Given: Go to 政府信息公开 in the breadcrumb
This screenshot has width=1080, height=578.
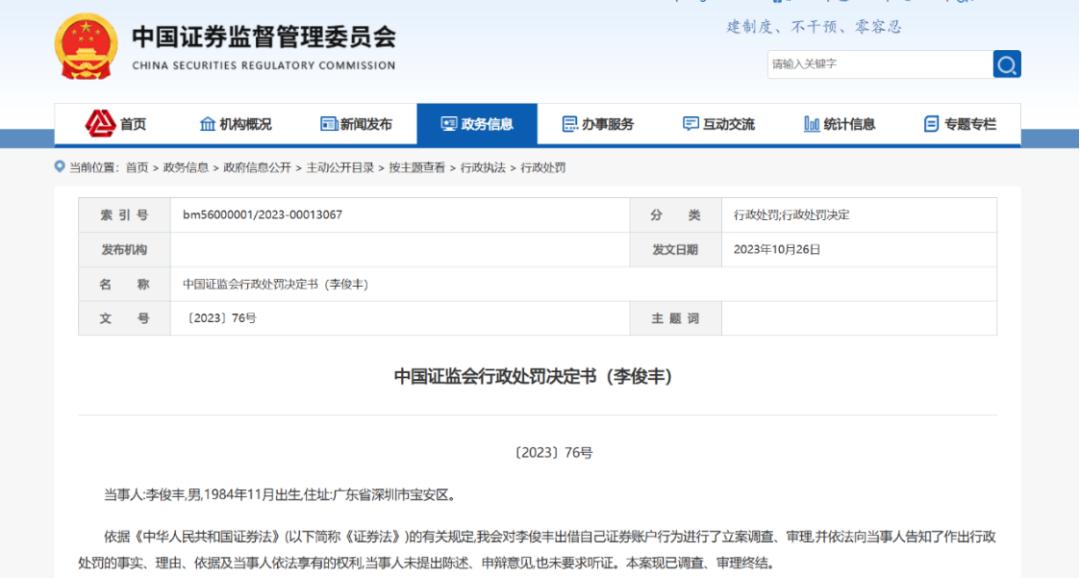Looking at the screenshot, I should pyautogui.click(x=257, y=167).
